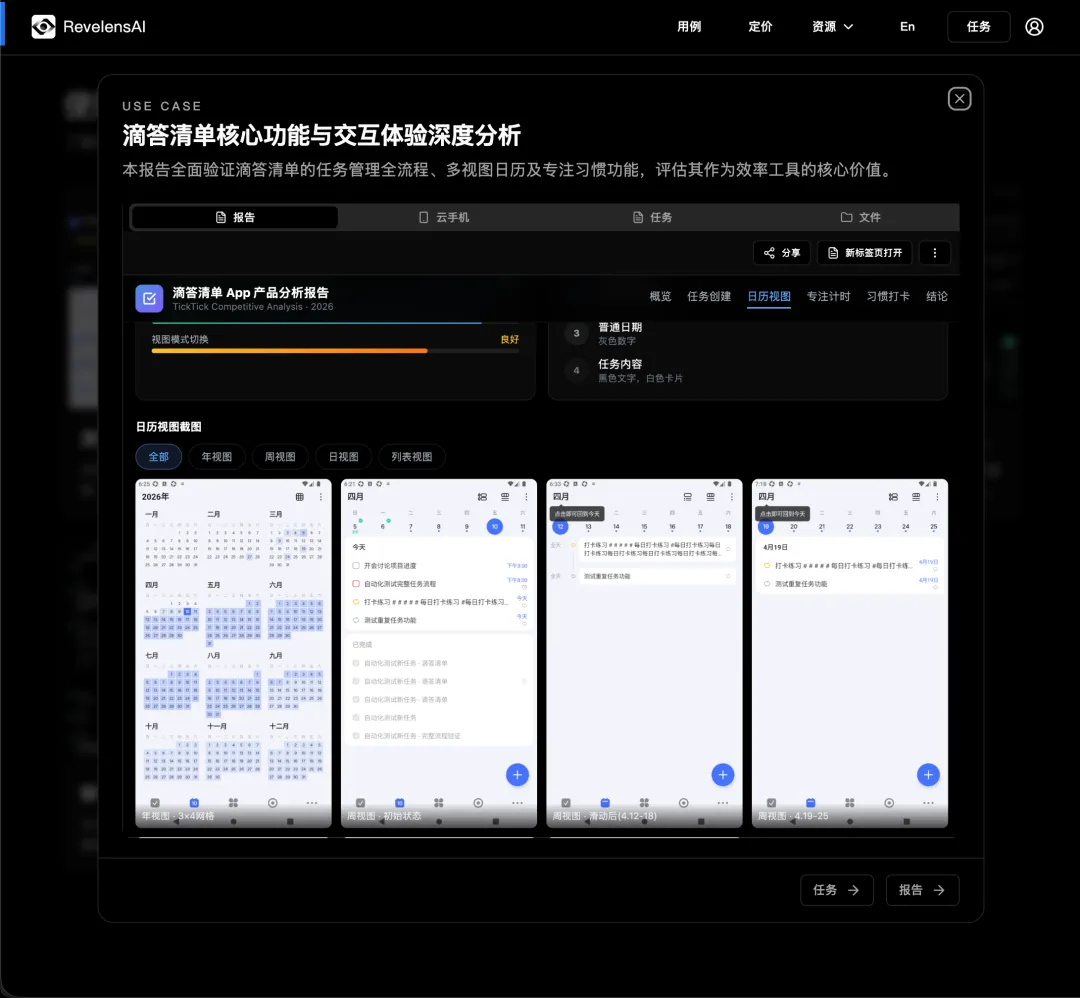Click the 任务 button in top navbar
This screenshot has height=998, width=1080.
coord(978,27)
